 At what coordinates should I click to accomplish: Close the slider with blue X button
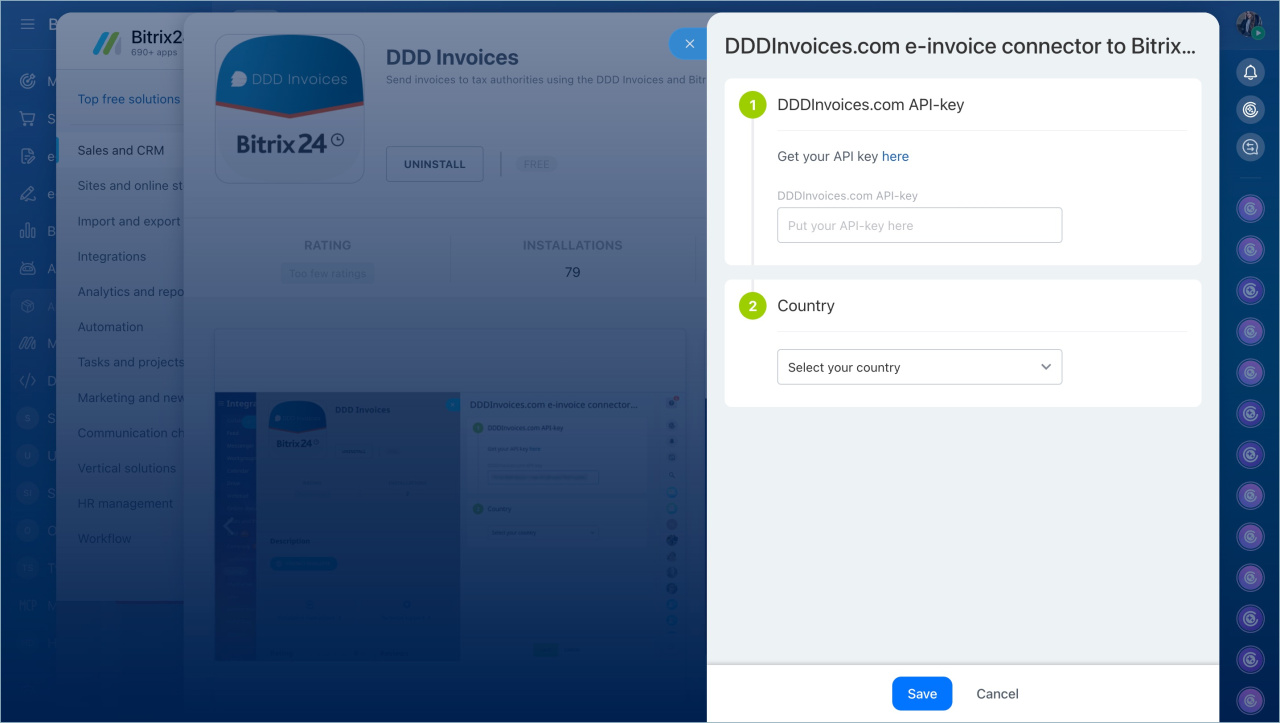[688, 44]
